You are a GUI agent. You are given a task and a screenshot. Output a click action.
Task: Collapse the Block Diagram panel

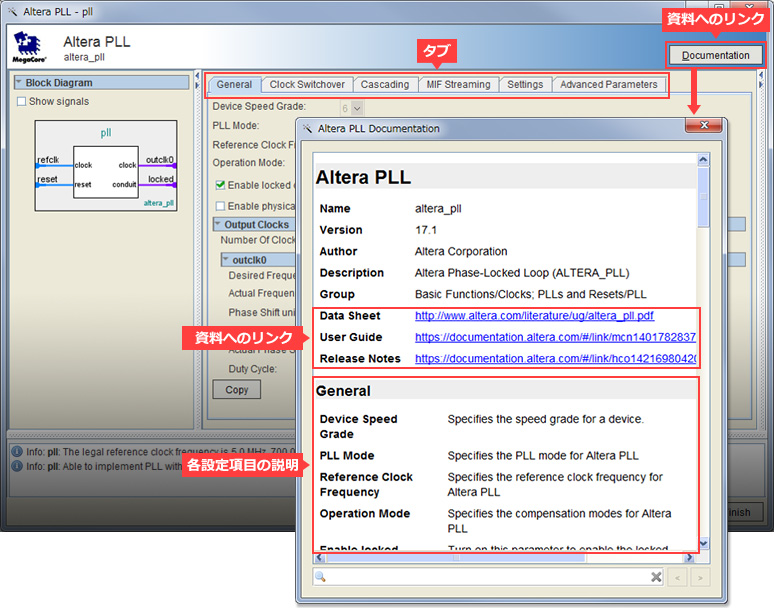click(x=19, y=82)
